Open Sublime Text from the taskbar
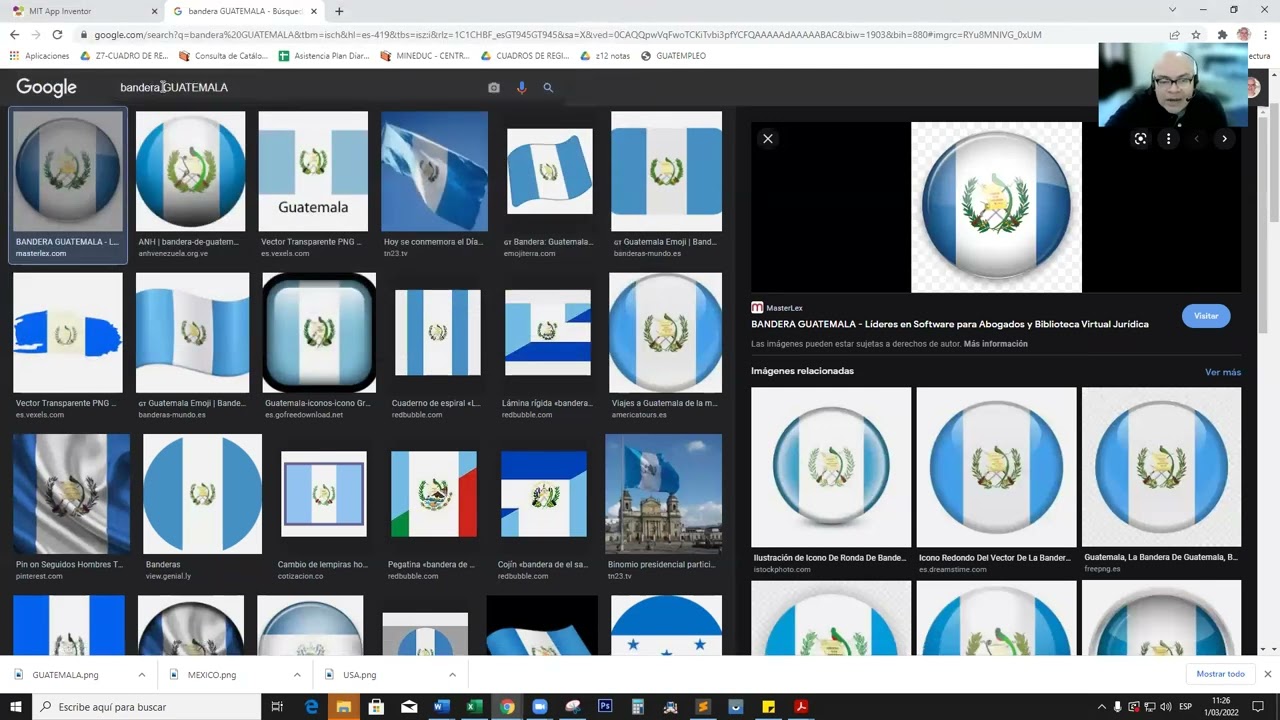The image size is (1280, 720). click(x=703, y=707)
